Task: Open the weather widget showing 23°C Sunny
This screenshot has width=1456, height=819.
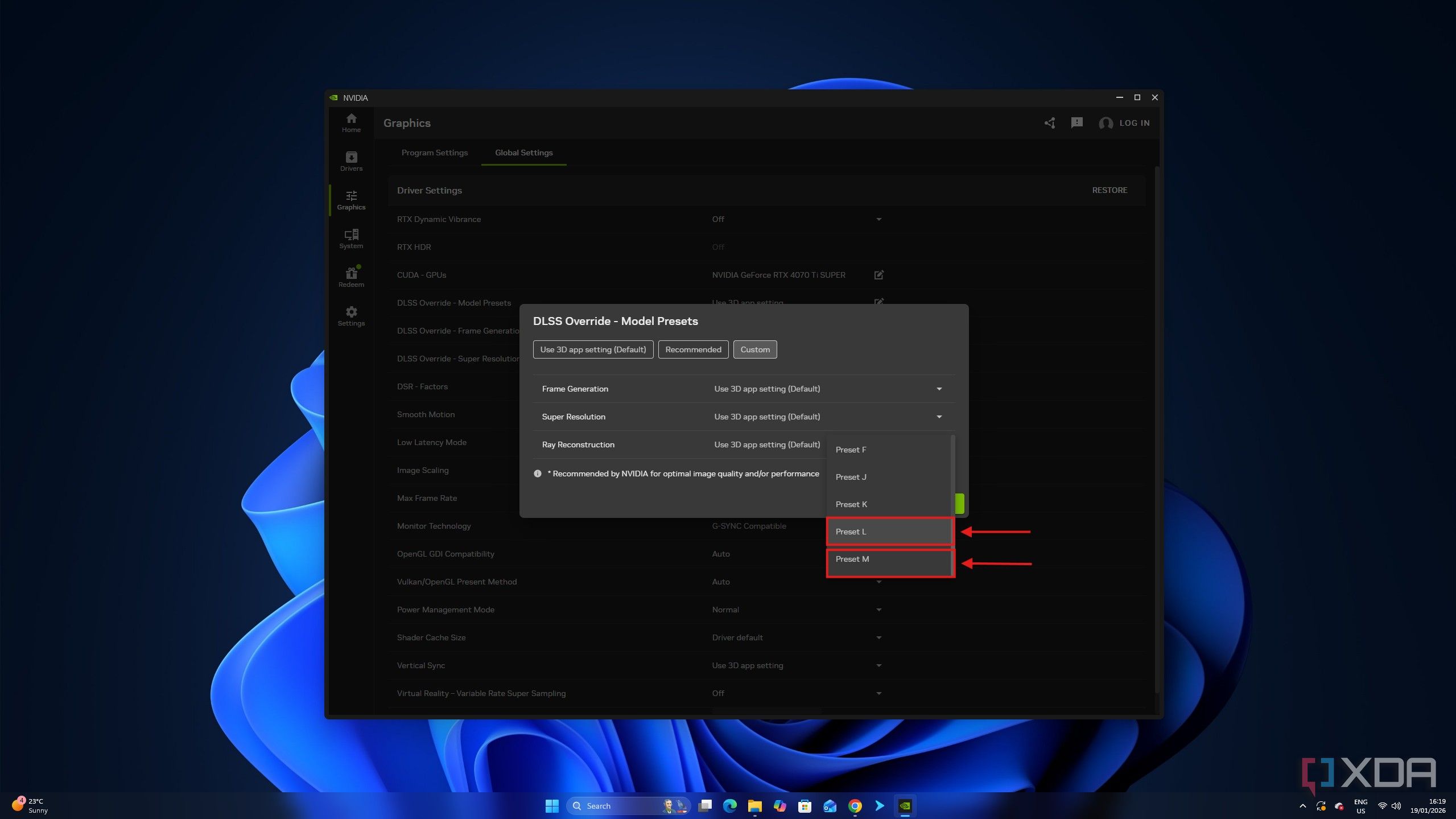Action: point(31,806)
